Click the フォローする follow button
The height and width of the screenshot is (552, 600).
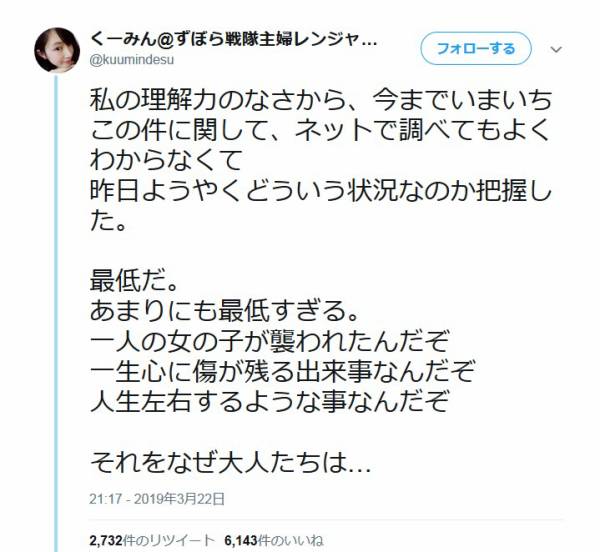476,49
